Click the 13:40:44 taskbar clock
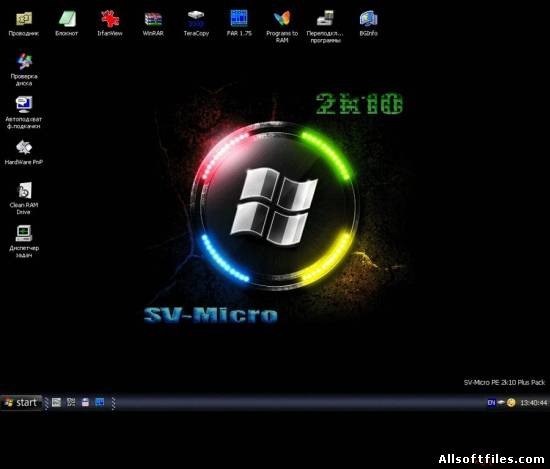Viewport: 550px width, 469px height. (534, 403)
